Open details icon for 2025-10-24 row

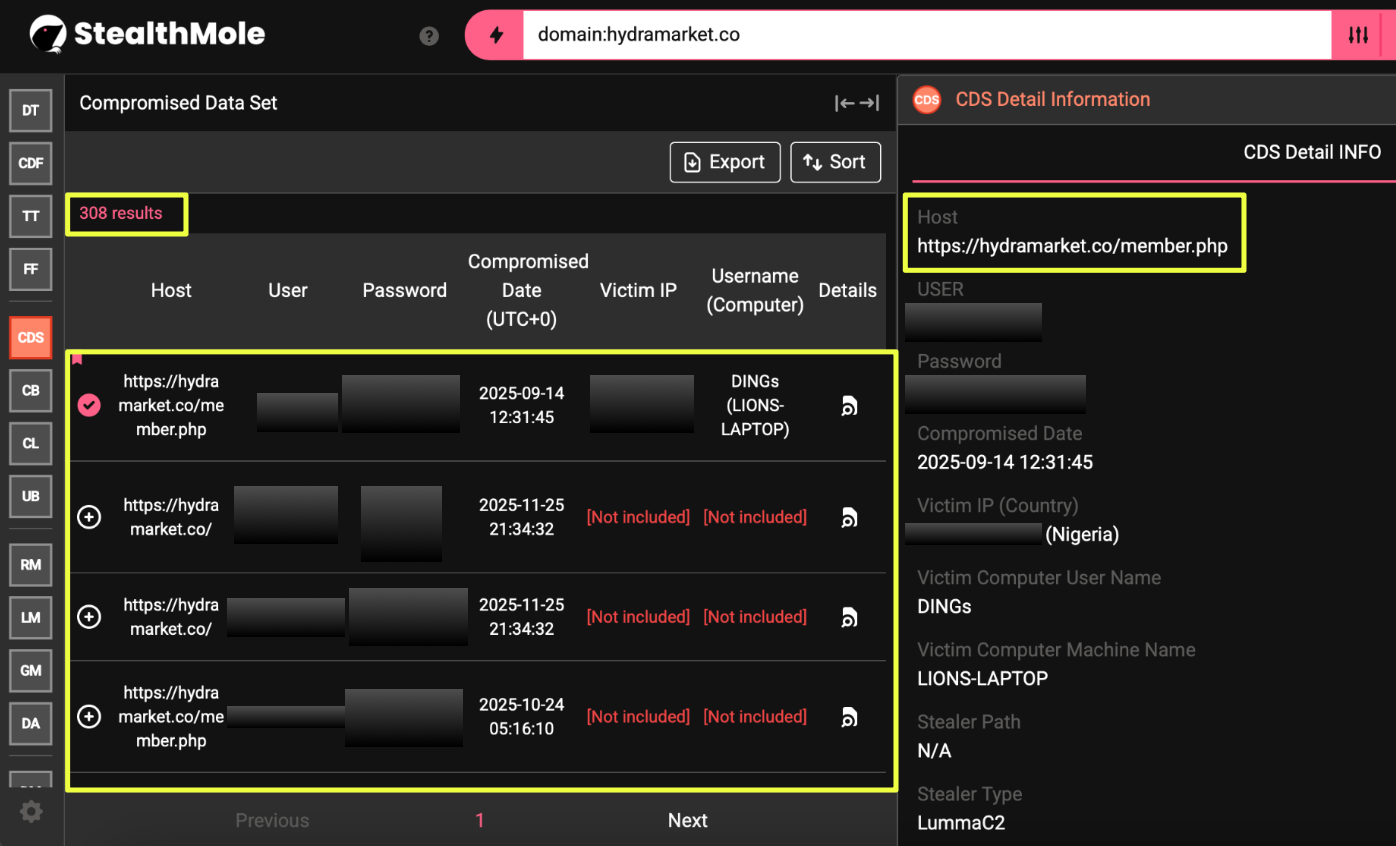(x=849, y=716)
